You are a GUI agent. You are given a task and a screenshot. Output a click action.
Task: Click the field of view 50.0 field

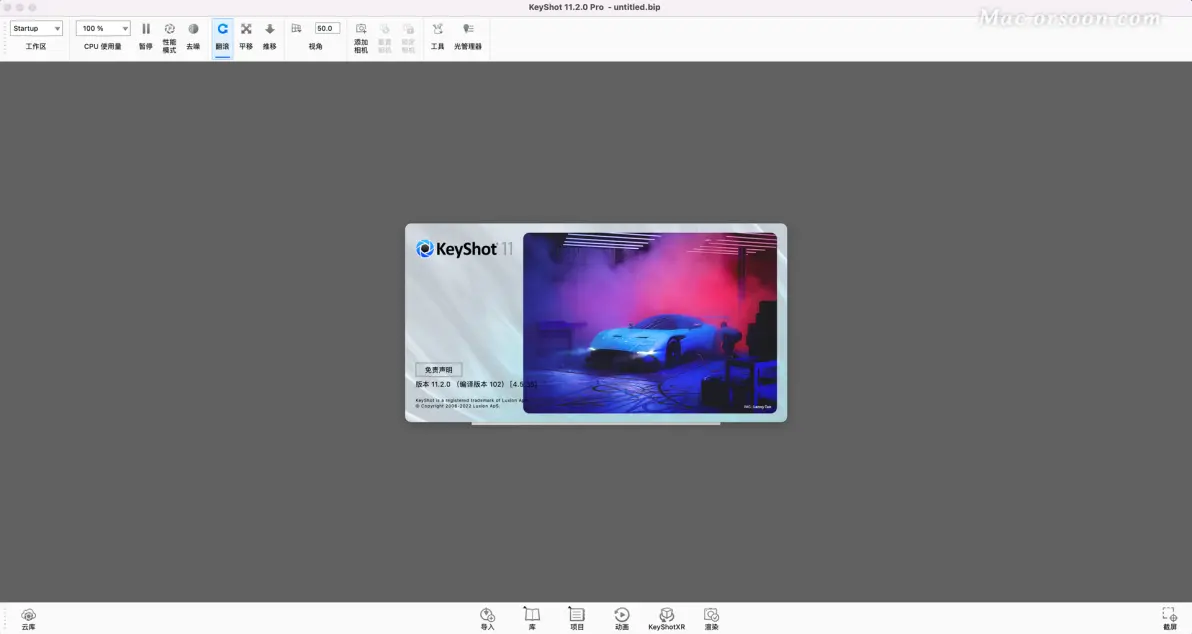[327, 28]
